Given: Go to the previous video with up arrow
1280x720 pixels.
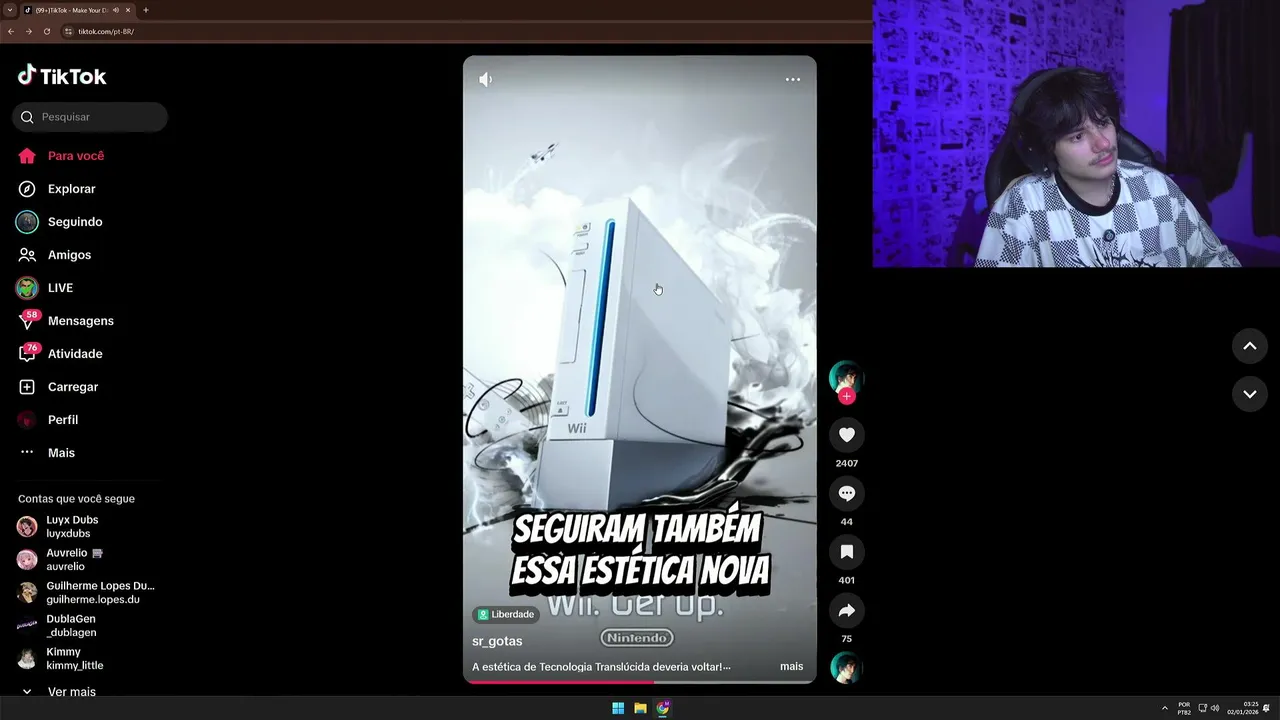Looking at the screenshot, I should click(x=1249, y=346).
